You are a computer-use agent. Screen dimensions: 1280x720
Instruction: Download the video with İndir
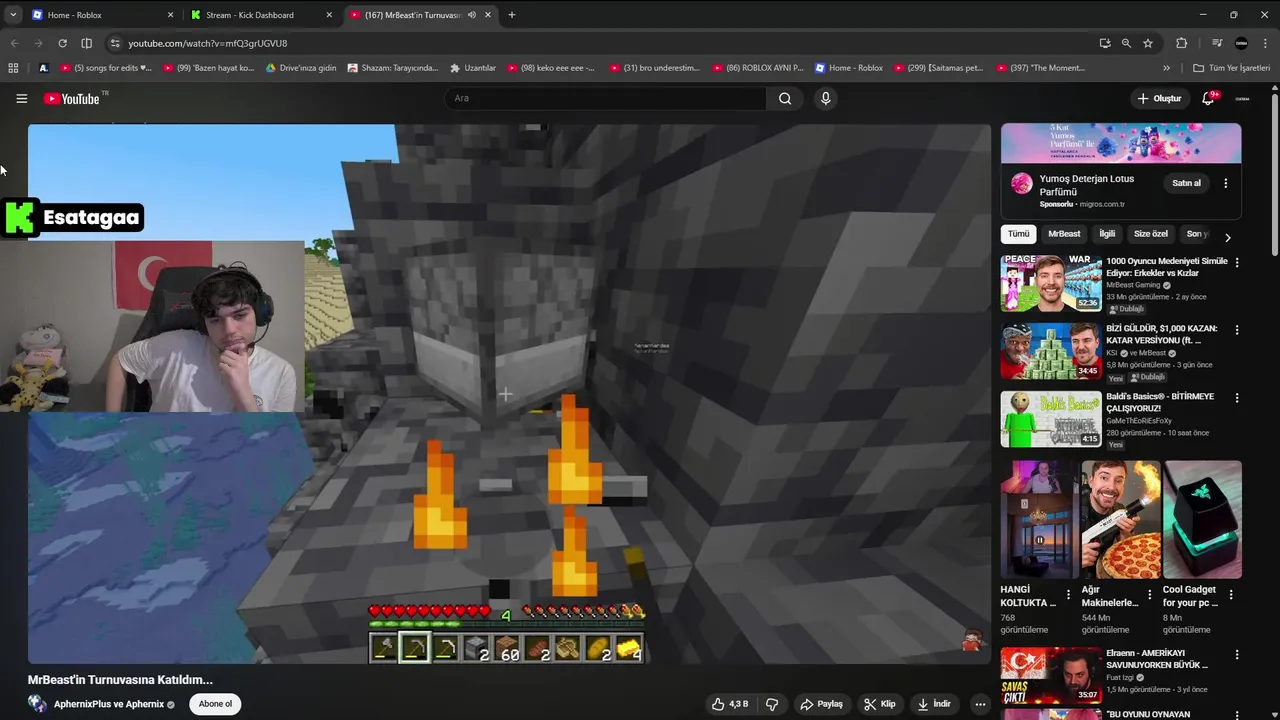pyautogui.click(x=934, y=704)
